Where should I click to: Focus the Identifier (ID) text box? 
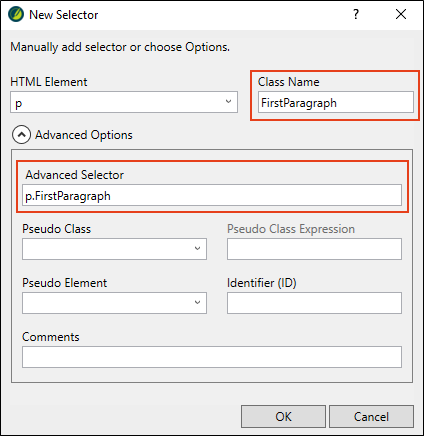[314, 303]
